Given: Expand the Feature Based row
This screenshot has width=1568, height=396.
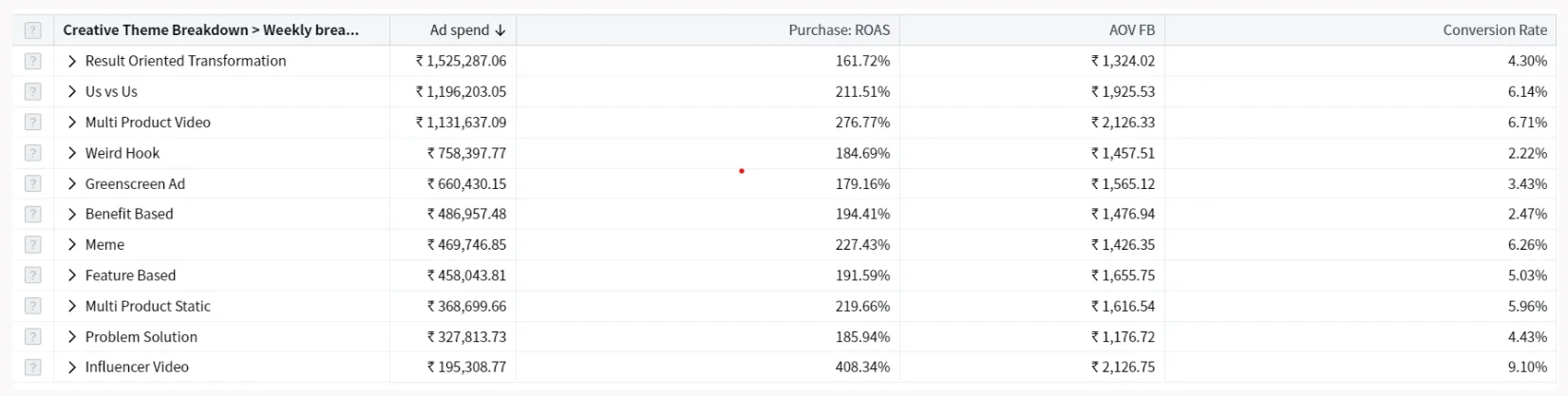Looking at the screenshot, I should [72, 275].
